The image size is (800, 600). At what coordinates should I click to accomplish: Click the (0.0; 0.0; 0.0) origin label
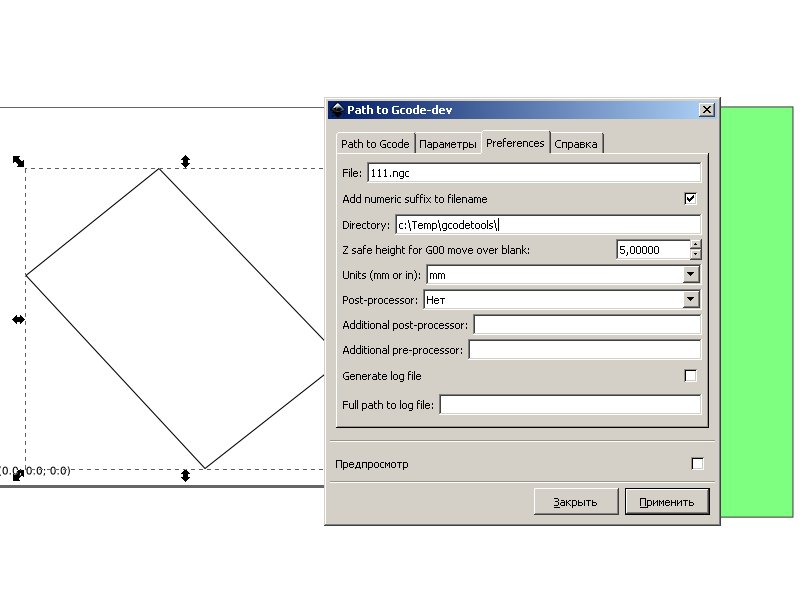tap(35, 470)
